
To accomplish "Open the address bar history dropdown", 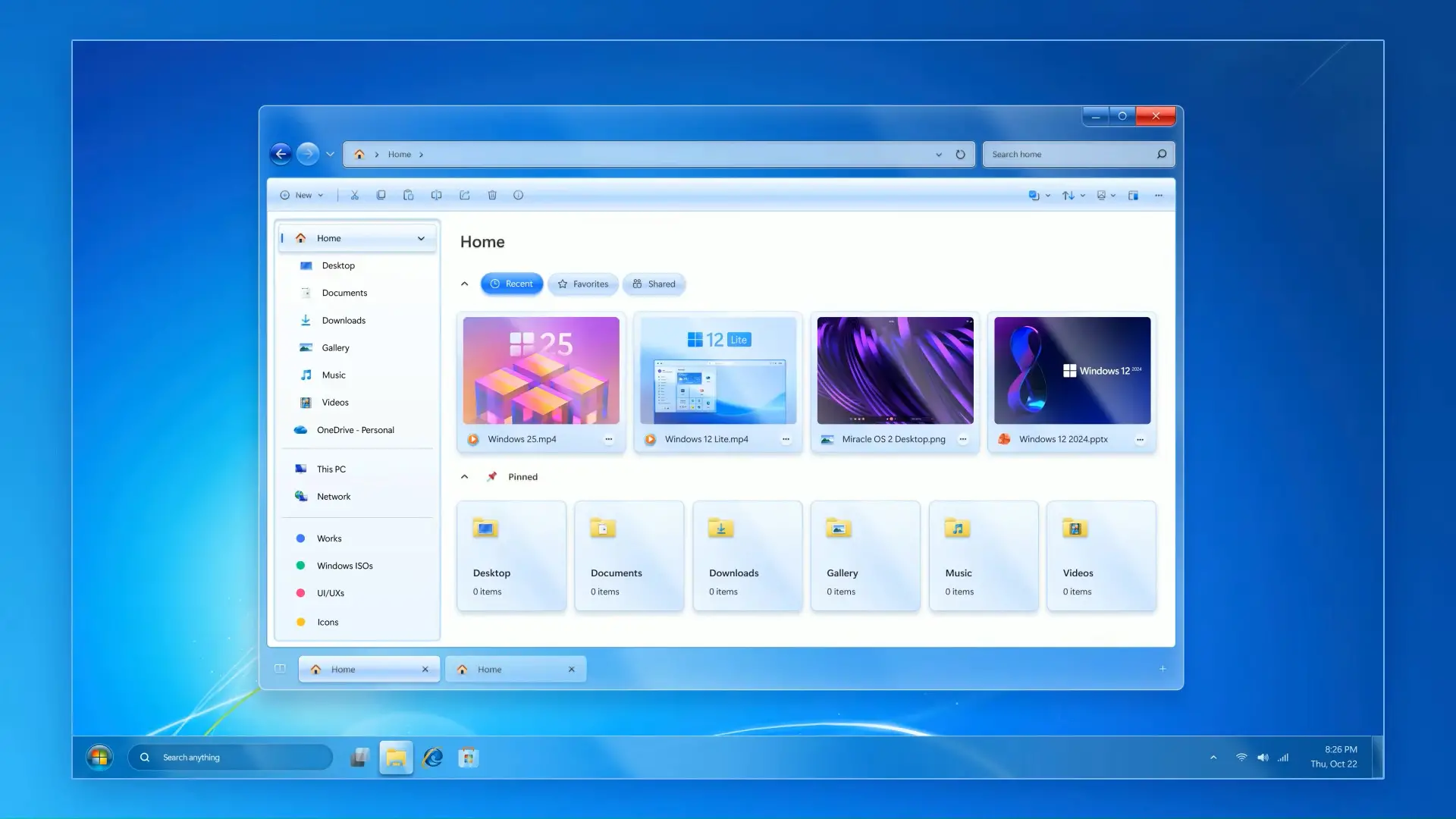I will tap(939, 154).
